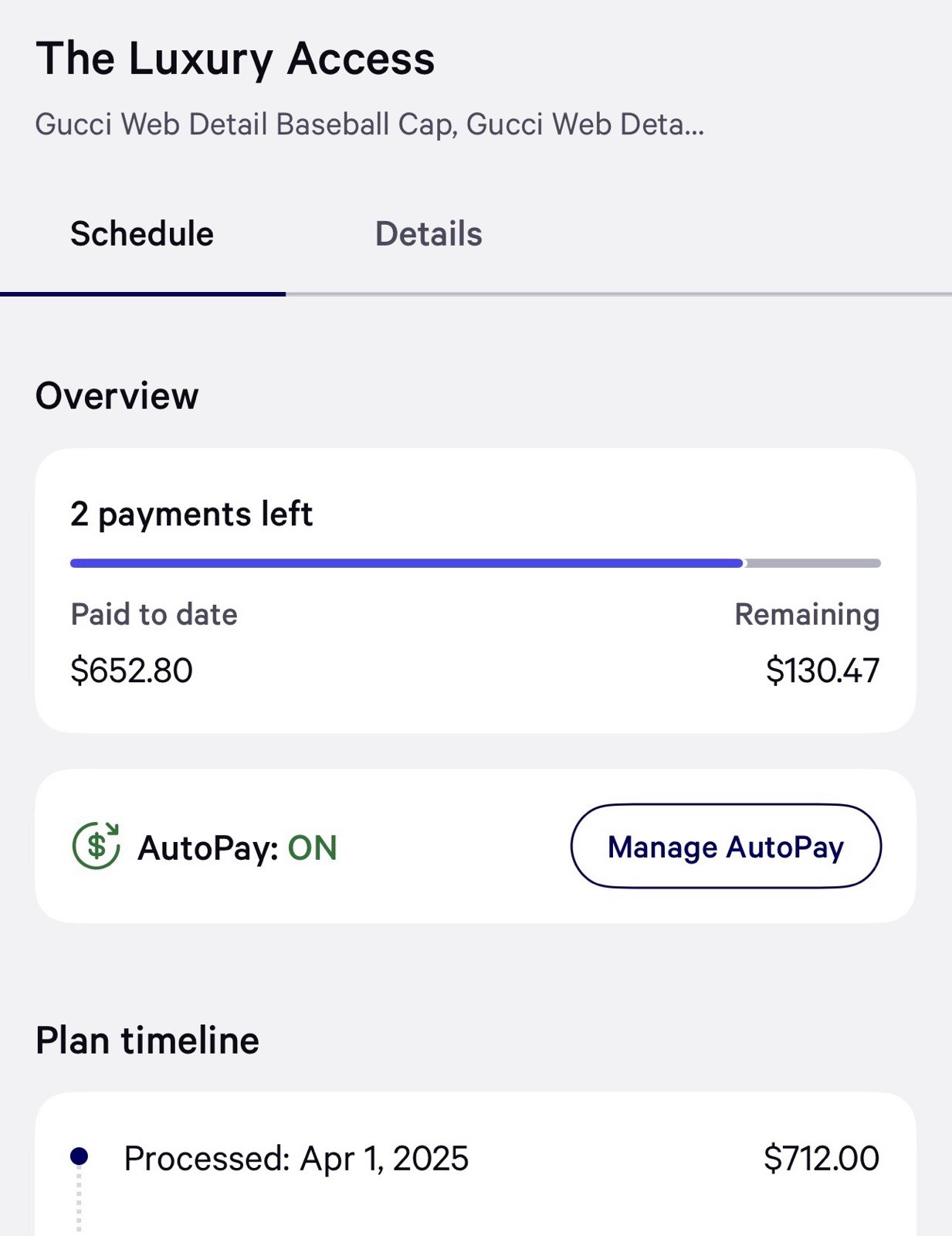Click the "2 payments left" heading

pyautogui.click(x=191, y=514)
